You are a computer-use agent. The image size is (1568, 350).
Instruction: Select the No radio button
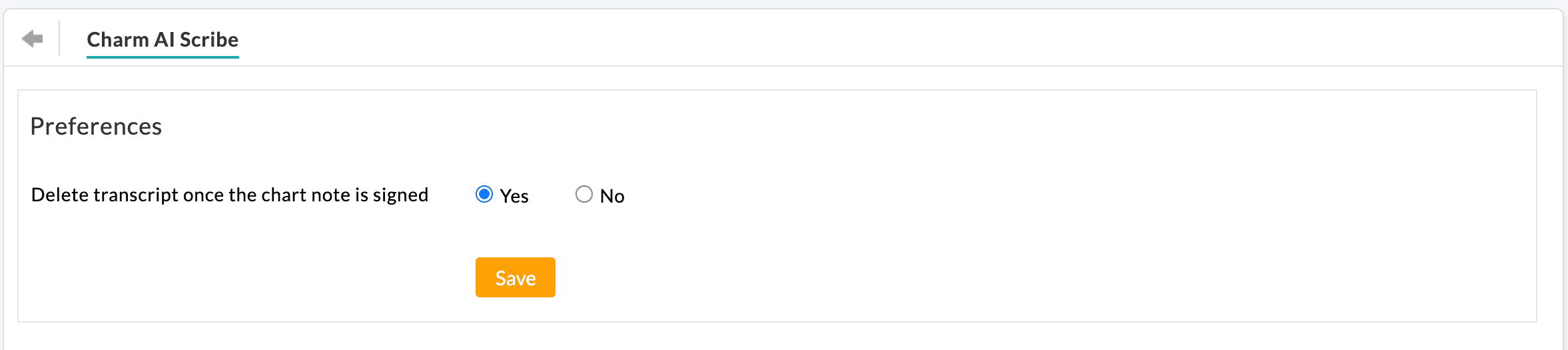click(x=584, y=194)
